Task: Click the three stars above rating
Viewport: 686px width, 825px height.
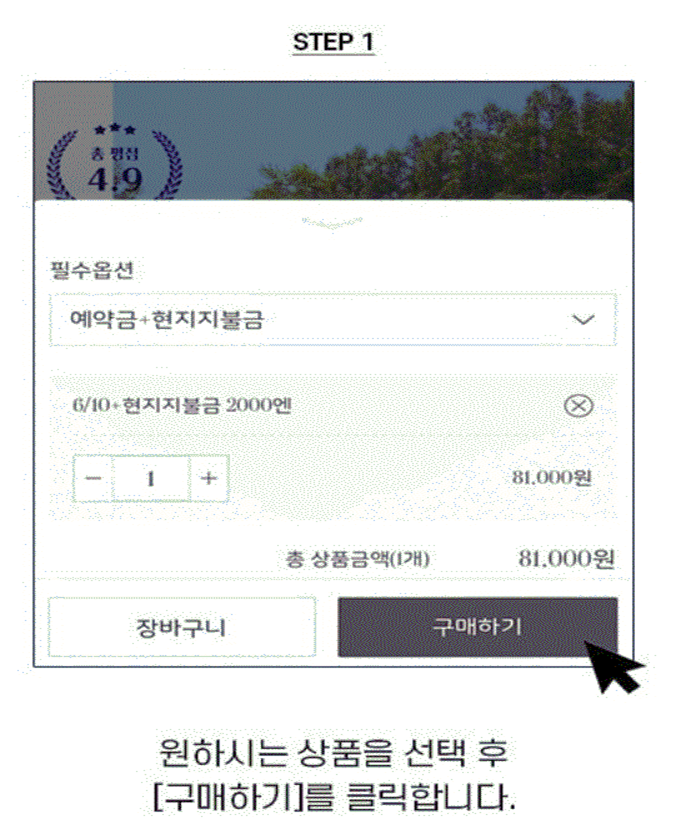Action: coord(115,129)
